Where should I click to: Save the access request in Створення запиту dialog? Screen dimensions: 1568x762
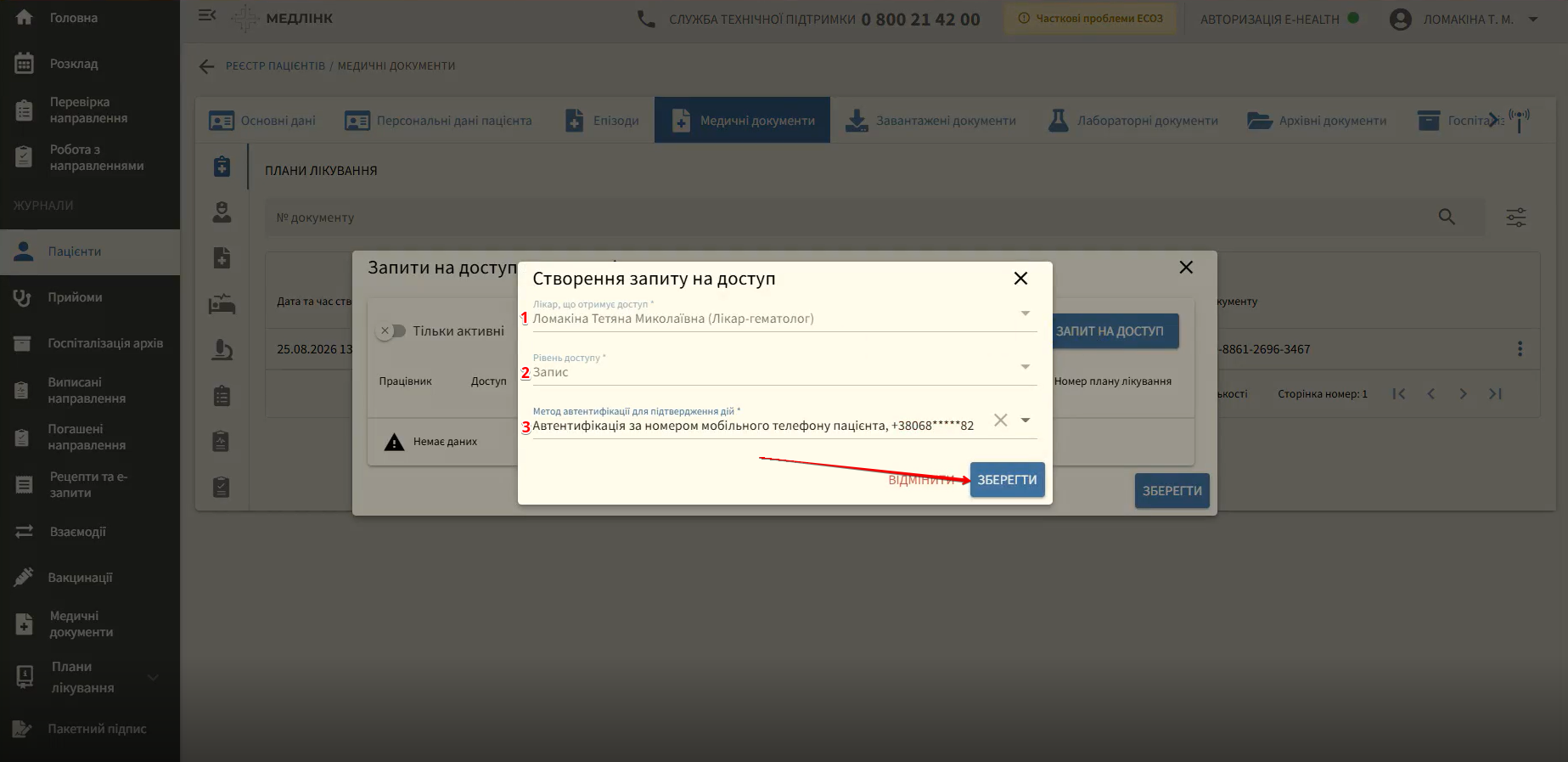(x=1007, y=480)
